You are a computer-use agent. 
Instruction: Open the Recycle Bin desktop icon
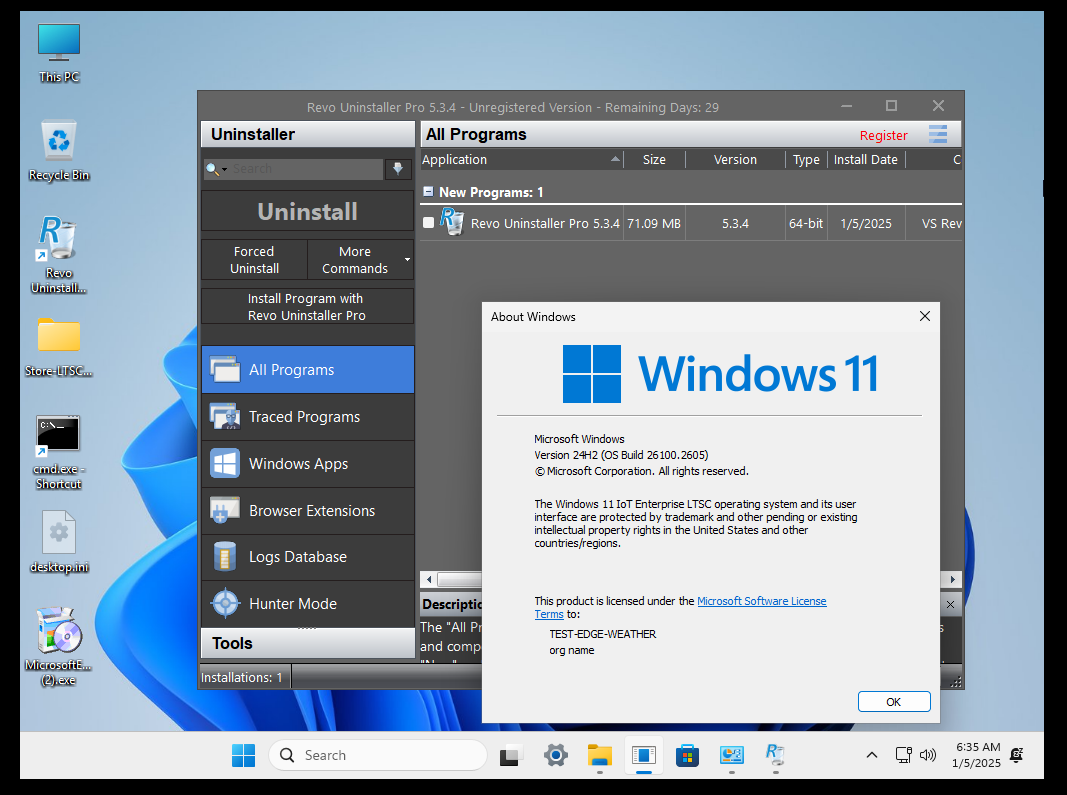click(59, 151)
